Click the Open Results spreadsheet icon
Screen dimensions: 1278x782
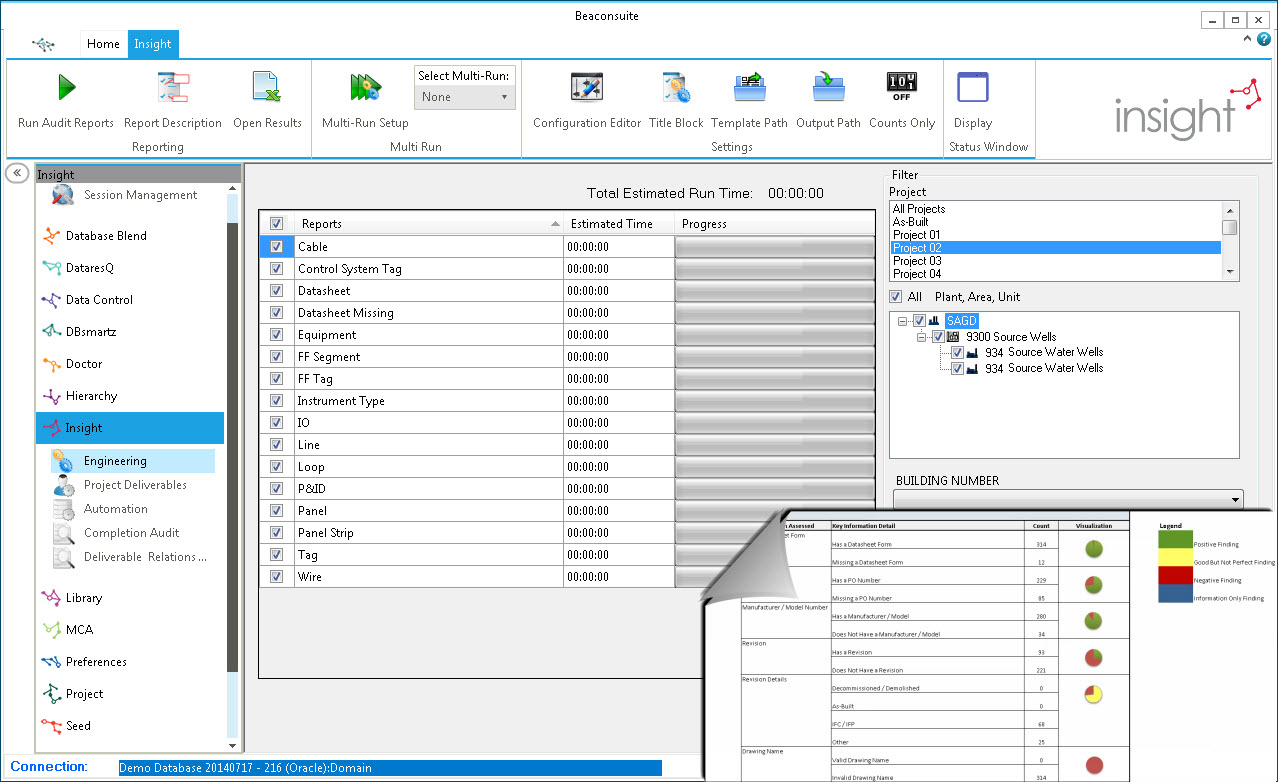(267, 88)
